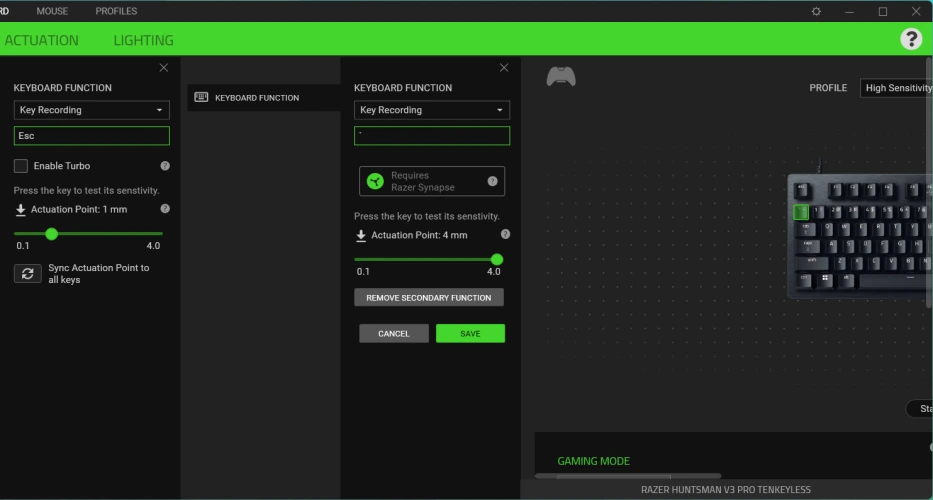This screenshot has height=500, width=933.
Task: Expand left Key Recording dropdown
Action: coord(91,110)
